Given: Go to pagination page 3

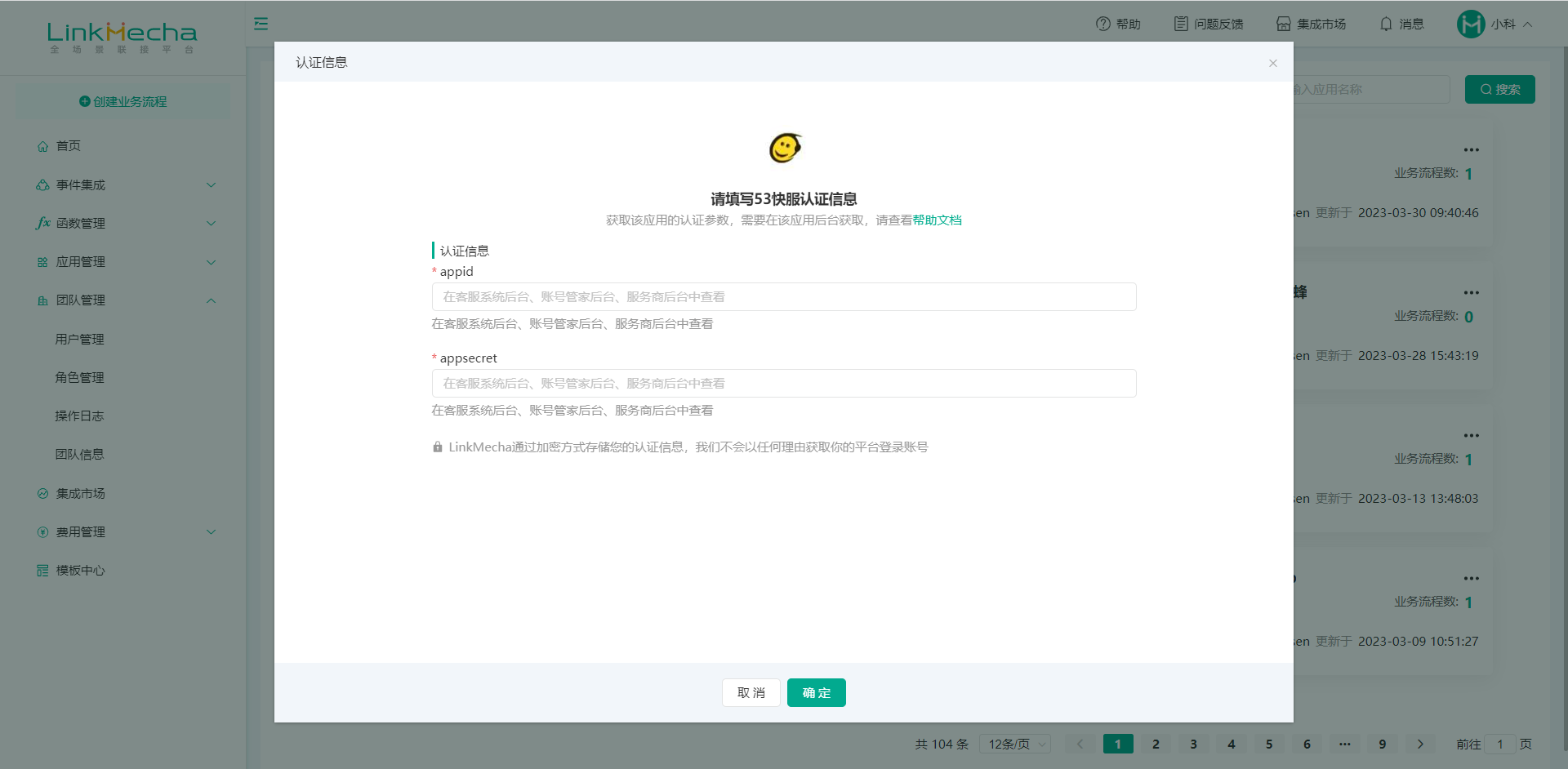Looking at the screenshot, I should [1194, 745].
